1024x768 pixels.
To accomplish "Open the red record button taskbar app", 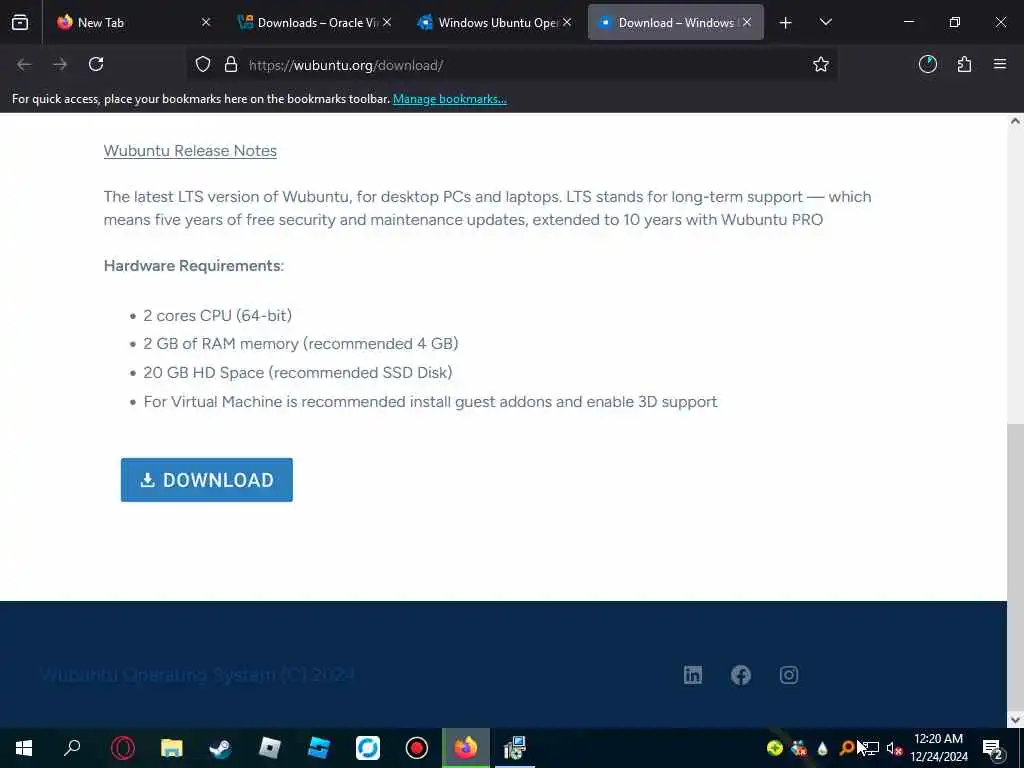I will 417,748.
